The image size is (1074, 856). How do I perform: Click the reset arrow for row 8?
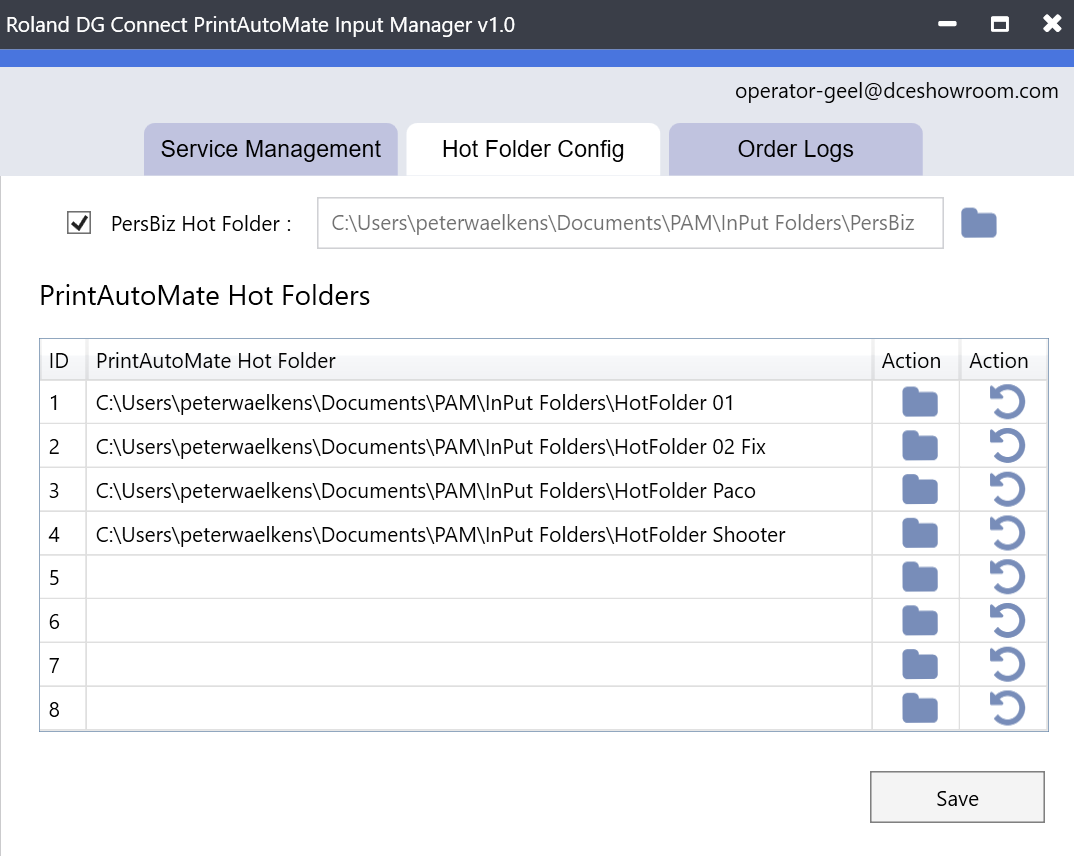point(1007,709)
